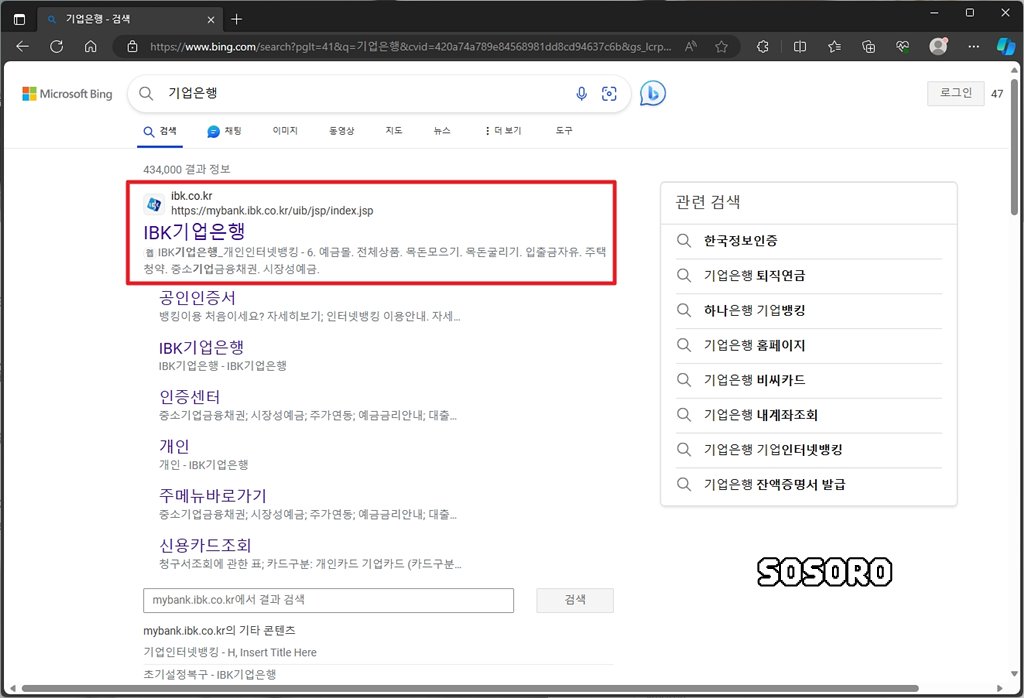Image resolution: width=1024 pixels, height=698 pixels.
Task: Open Settings and more ellipsis menu
Action: point(973,46)
